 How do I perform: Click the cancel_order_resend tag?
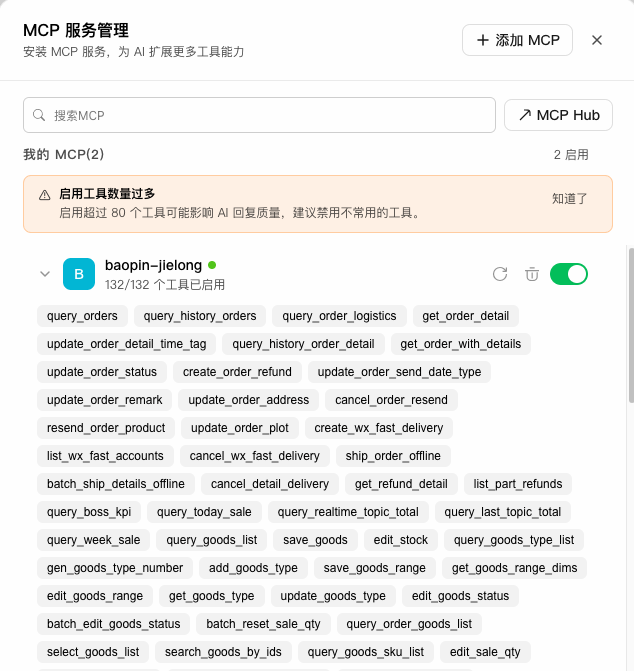click(391, 400)
